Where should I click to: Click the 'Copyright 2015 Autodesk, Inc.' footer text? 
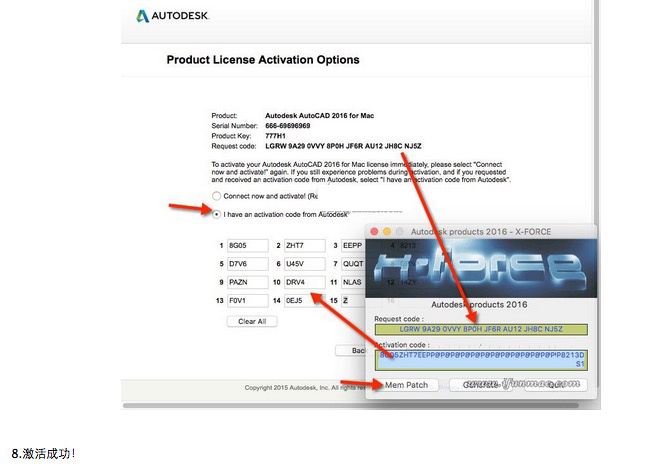305,388
